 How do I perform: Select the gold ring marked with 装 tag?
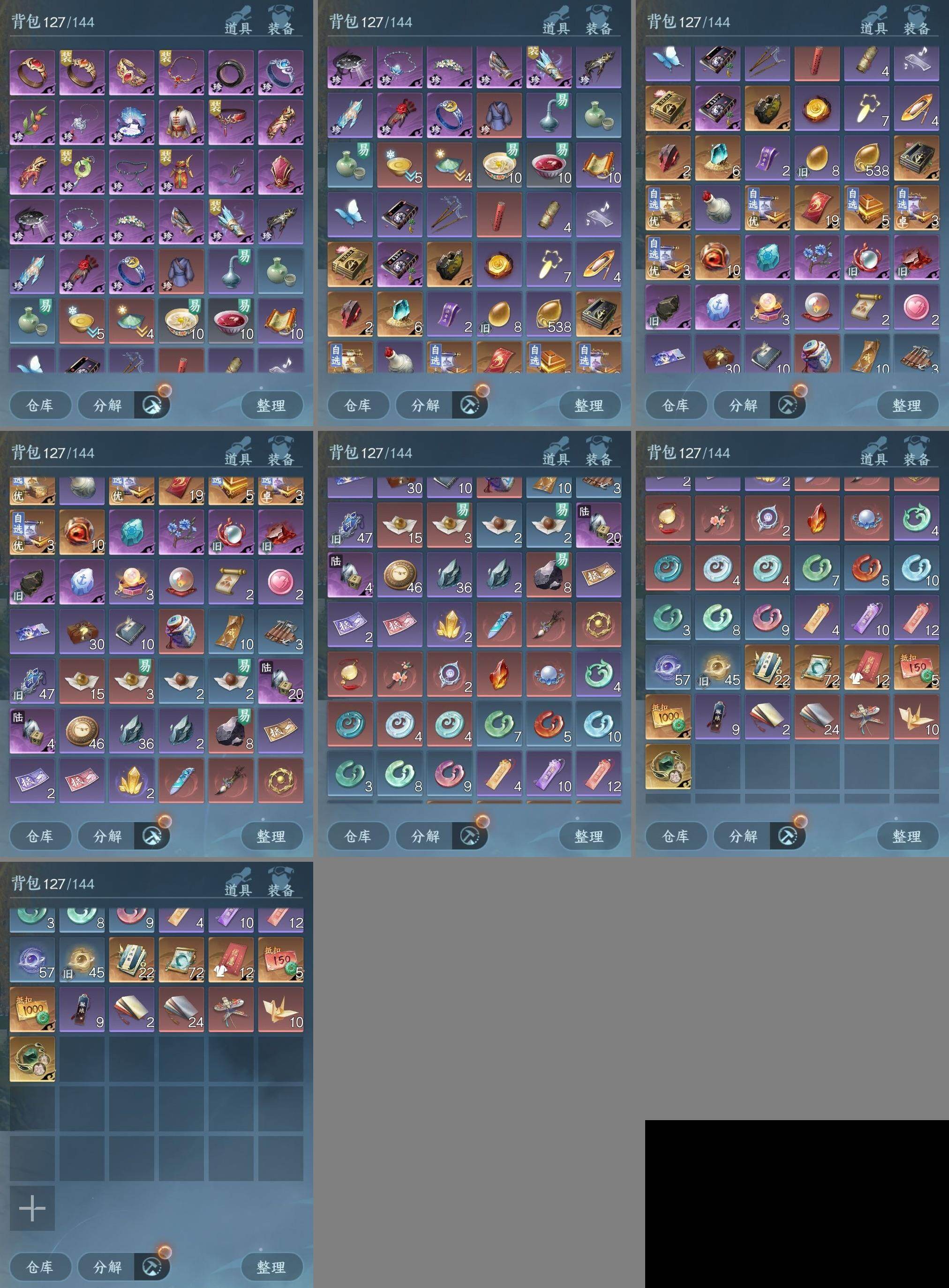coord(82,72)
